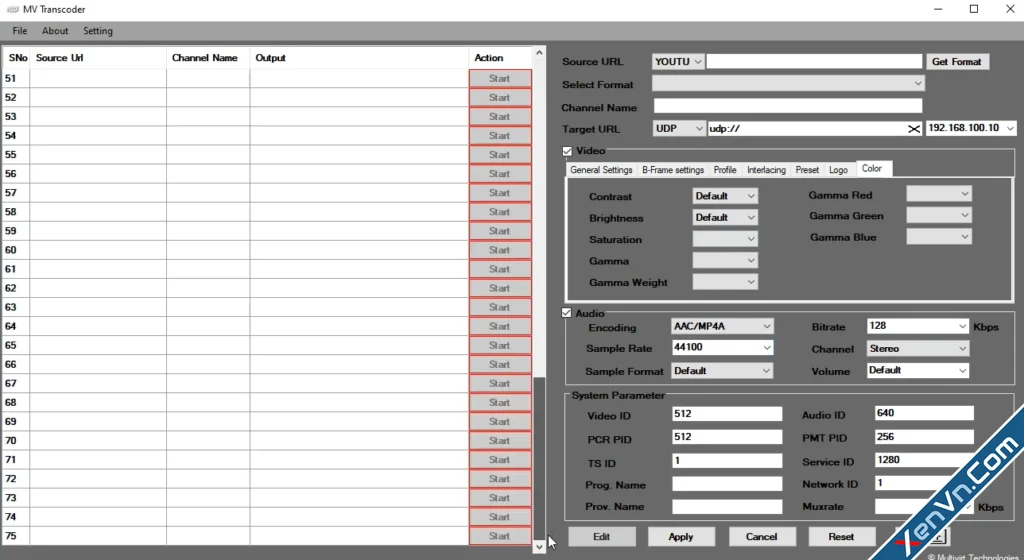
Task: Click the Prog. Name field
Action: [727, 484]
